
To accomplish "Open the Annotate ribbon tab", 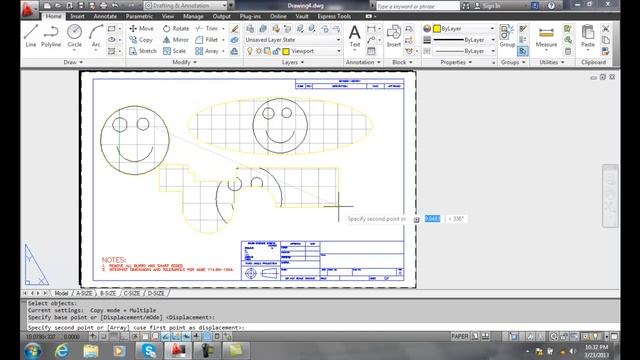I will pos(105,16).
